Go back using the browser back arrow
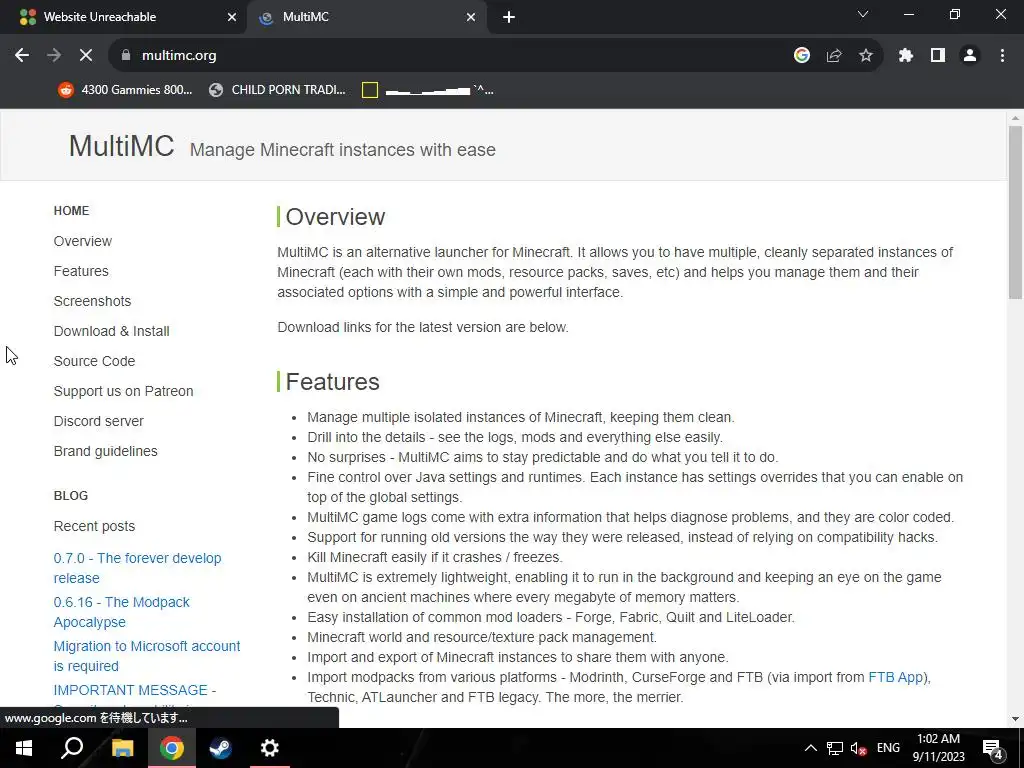The height and width of the screenshot is (768, 1024). [22, 56]
